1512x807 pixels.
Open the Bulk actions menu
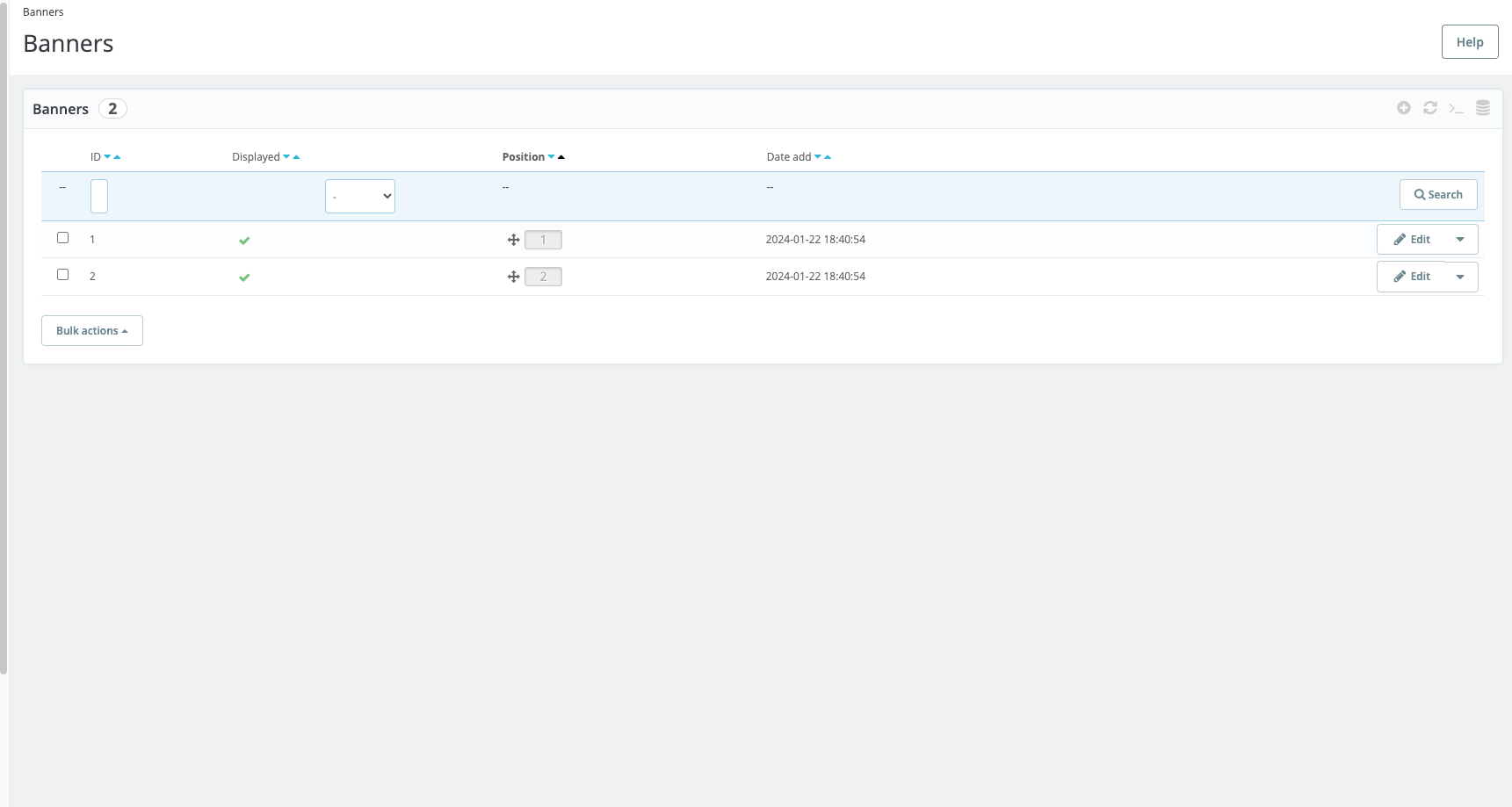point(92,331)
